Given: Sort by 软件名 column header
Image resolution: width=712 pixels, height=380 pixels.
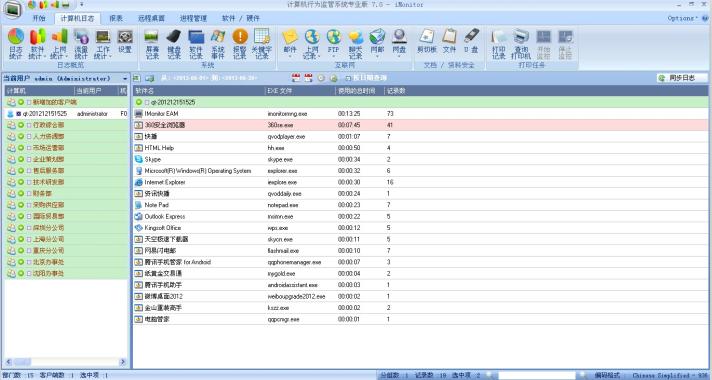Looking at the screenshot, I should [198, 91].
